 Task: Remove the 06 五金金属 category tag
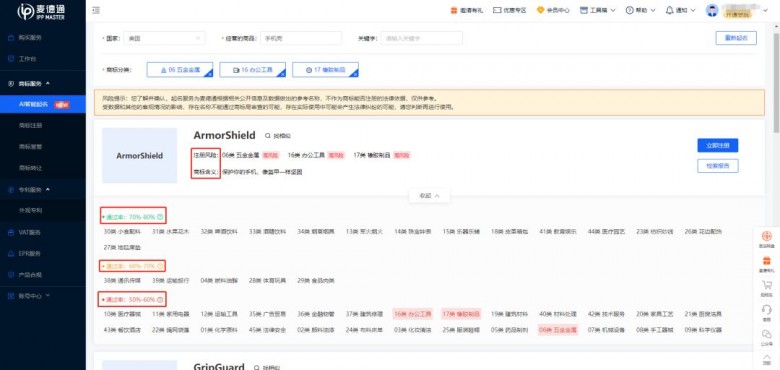pyautogui.click(x=210, y=74)
